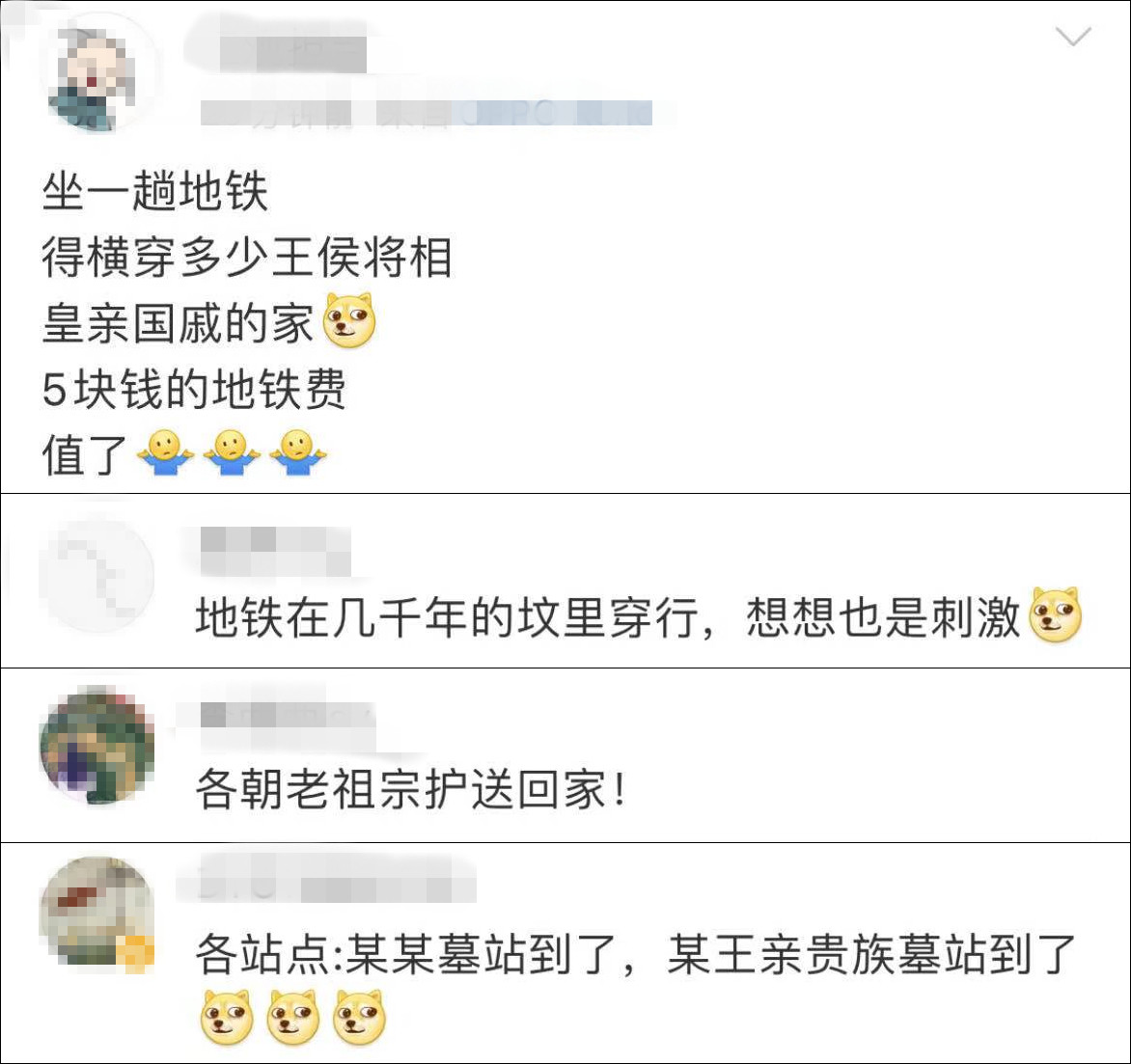The height and width of the screenshot is (1064, 1131).
Task: Click the second shrug emoji after 值了
Action: pyautogui.click(x=232, y=452)
